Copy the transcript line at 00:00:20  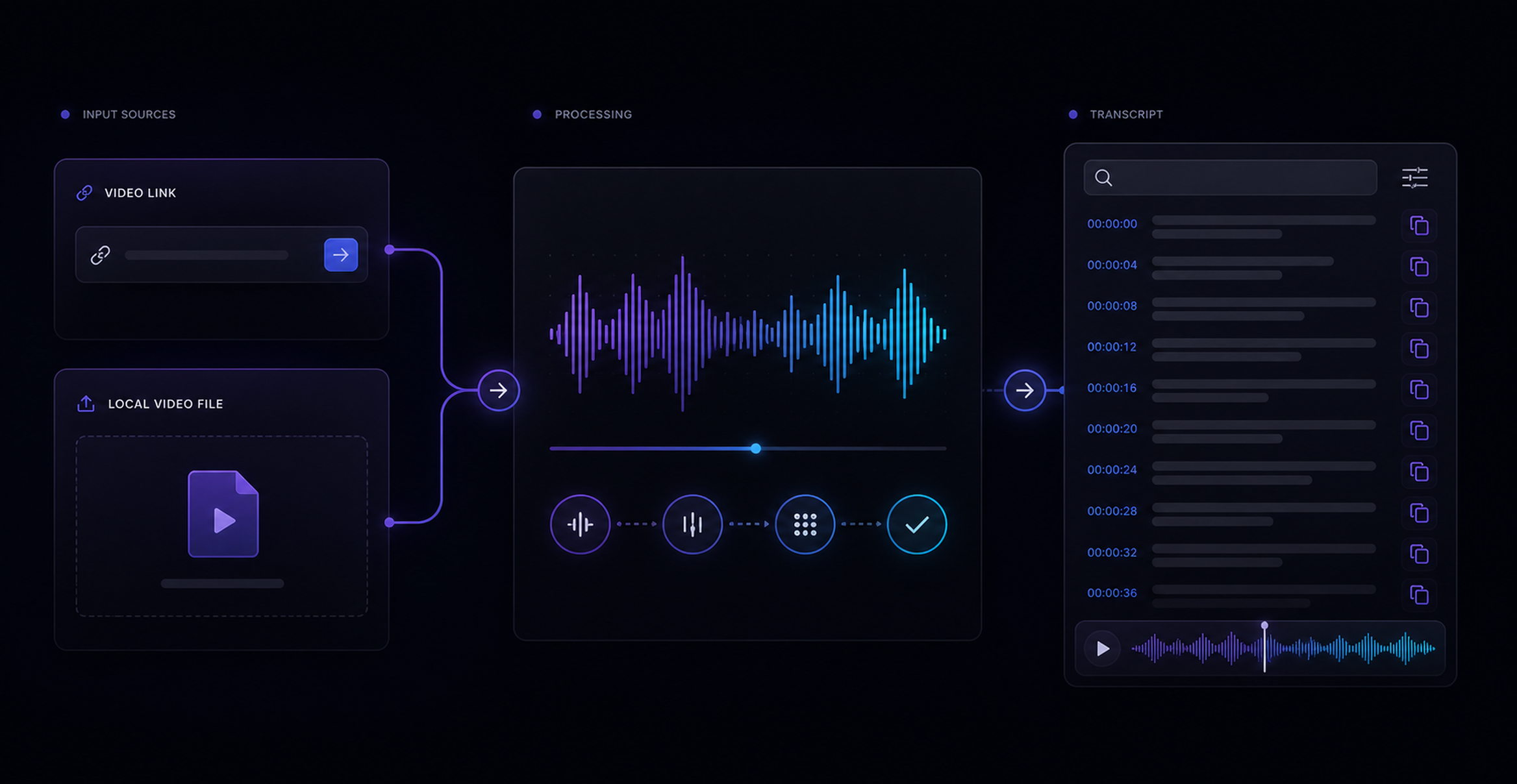(x=1419, y=430)
